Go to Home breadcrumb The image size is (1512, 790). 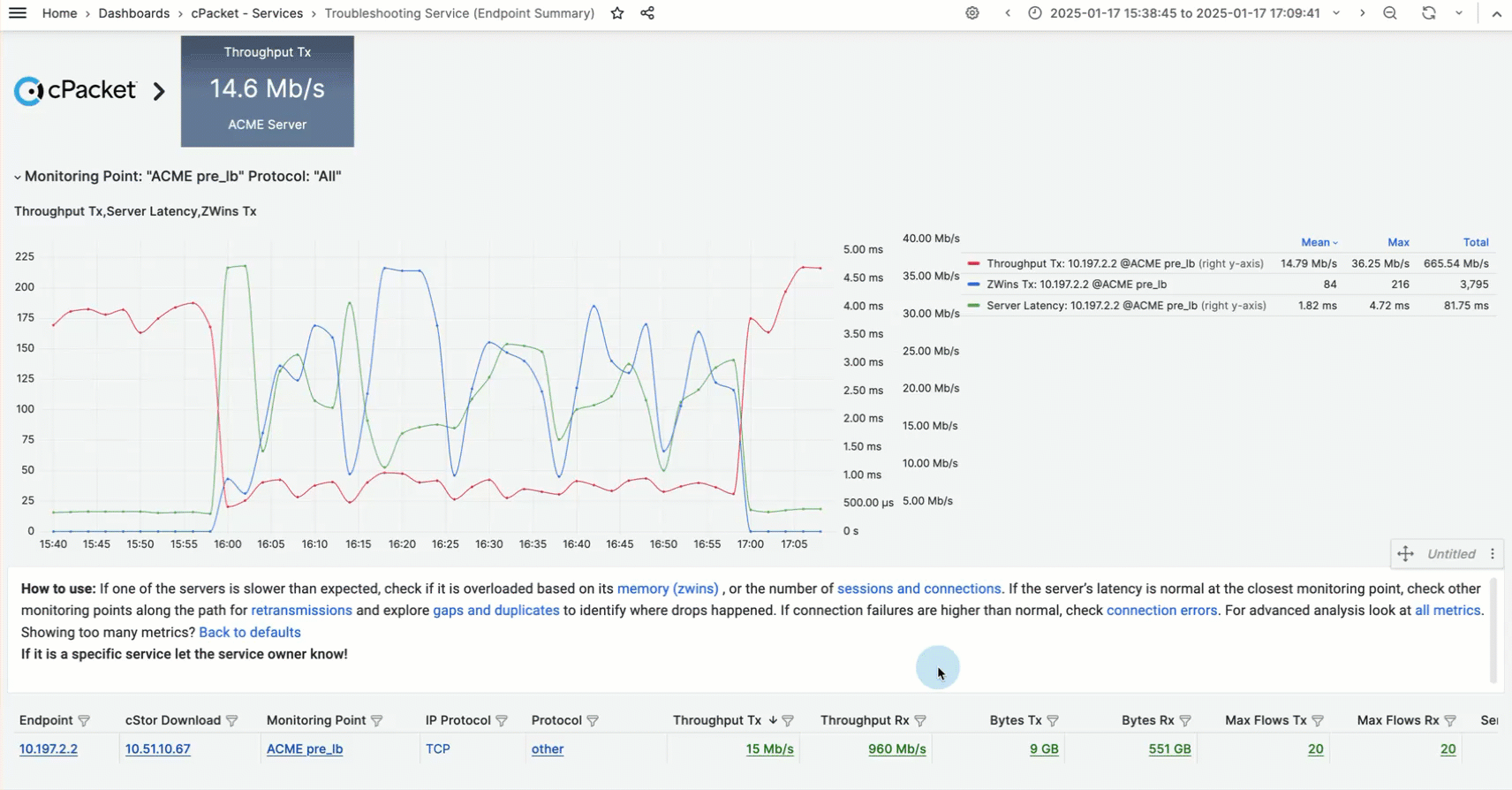59,13
